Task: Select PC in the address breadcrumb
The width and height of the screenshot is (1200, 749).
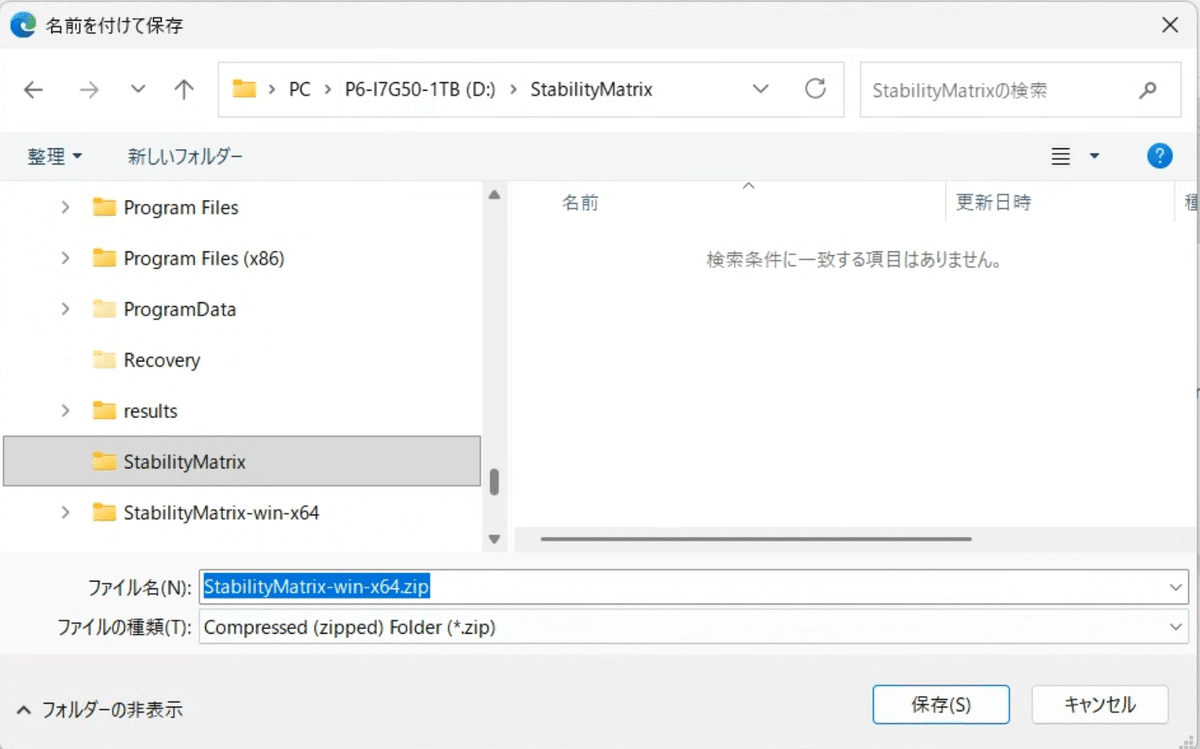Action: (x=299, y=90)
